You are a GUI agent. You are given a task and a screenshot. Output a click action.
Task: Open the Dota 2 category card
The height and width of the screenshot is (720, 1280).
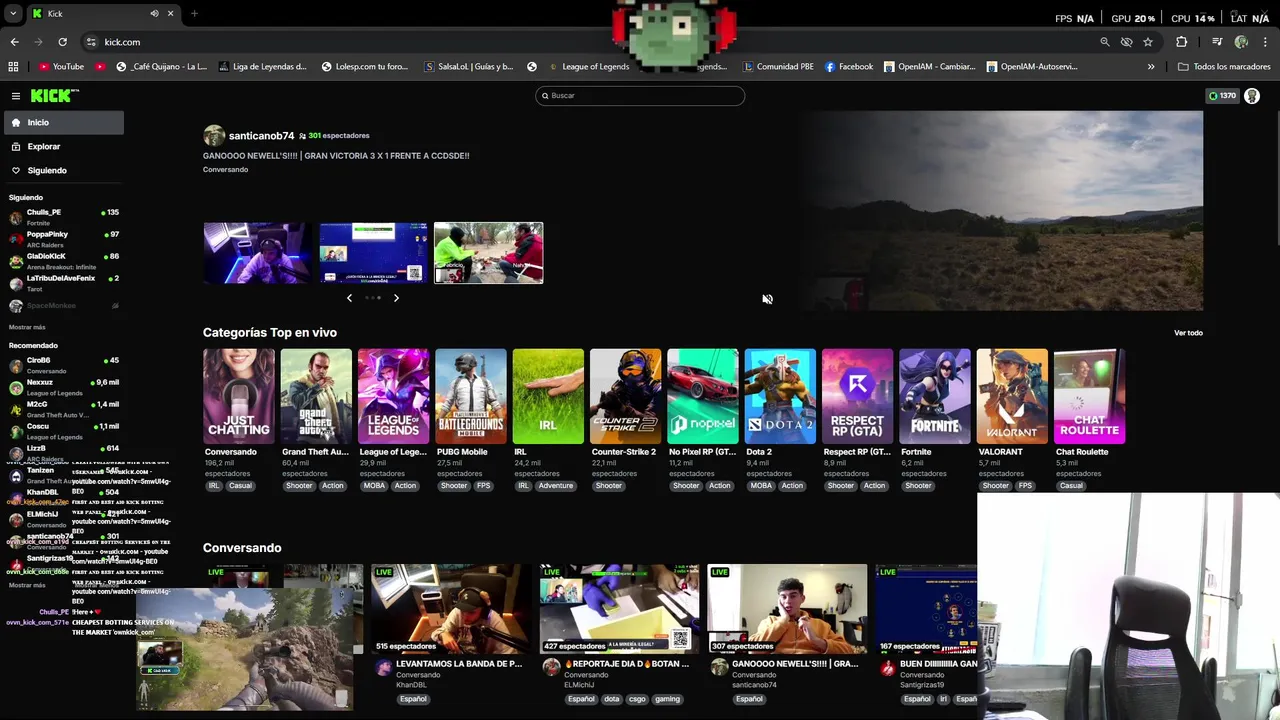tap(780, 396)
